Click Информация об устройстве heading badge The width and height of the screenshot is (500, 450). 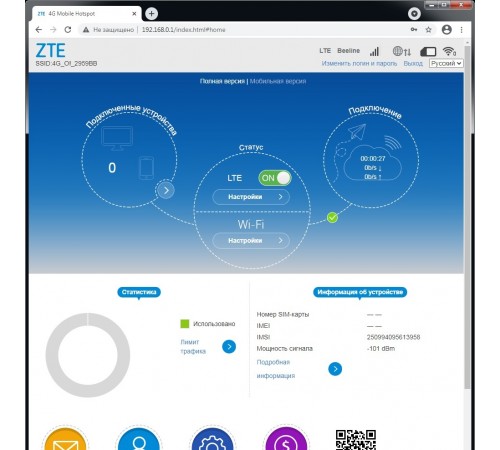[x=360, y=292]
